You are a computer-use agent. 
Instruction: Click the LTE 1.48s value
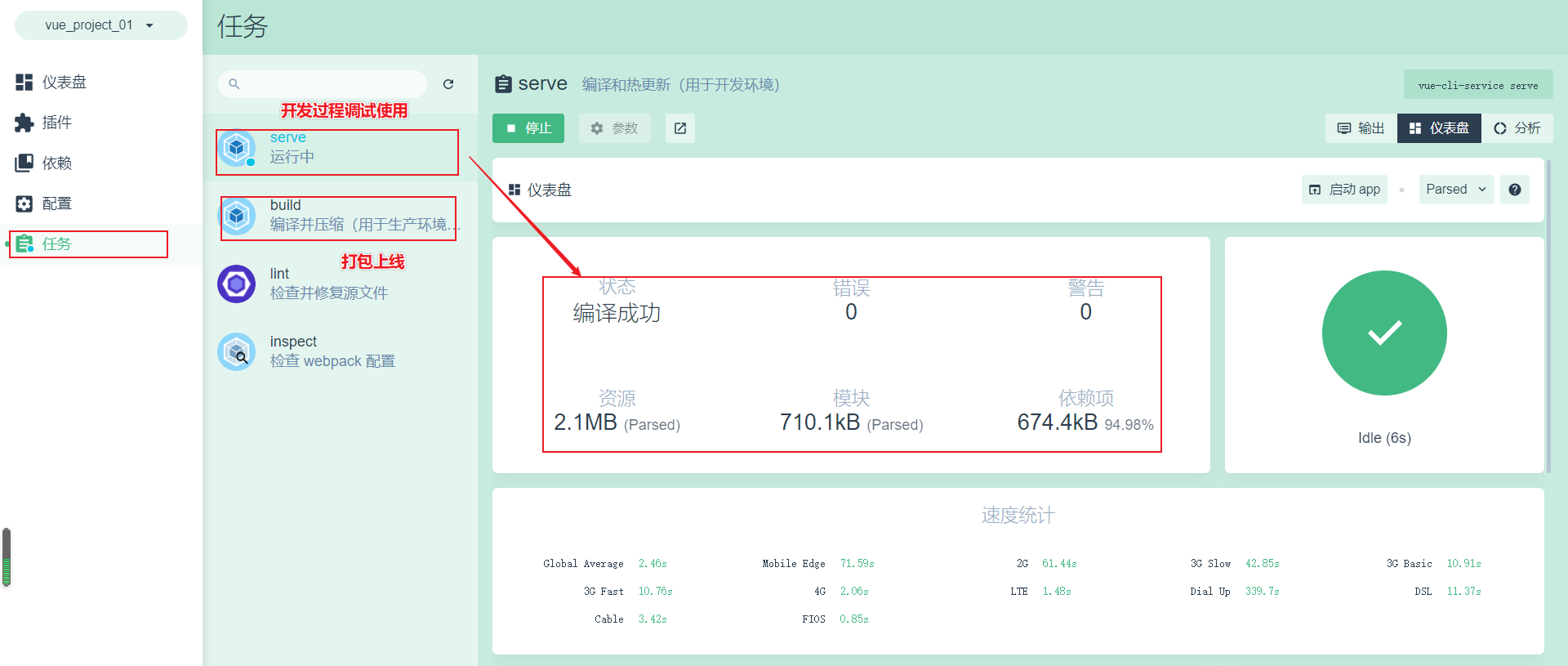[1057, 592]
